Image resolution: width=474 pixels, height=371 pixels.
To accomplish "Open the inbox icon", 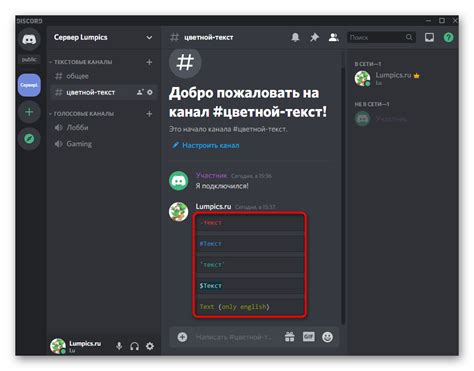I will (429, 37).
